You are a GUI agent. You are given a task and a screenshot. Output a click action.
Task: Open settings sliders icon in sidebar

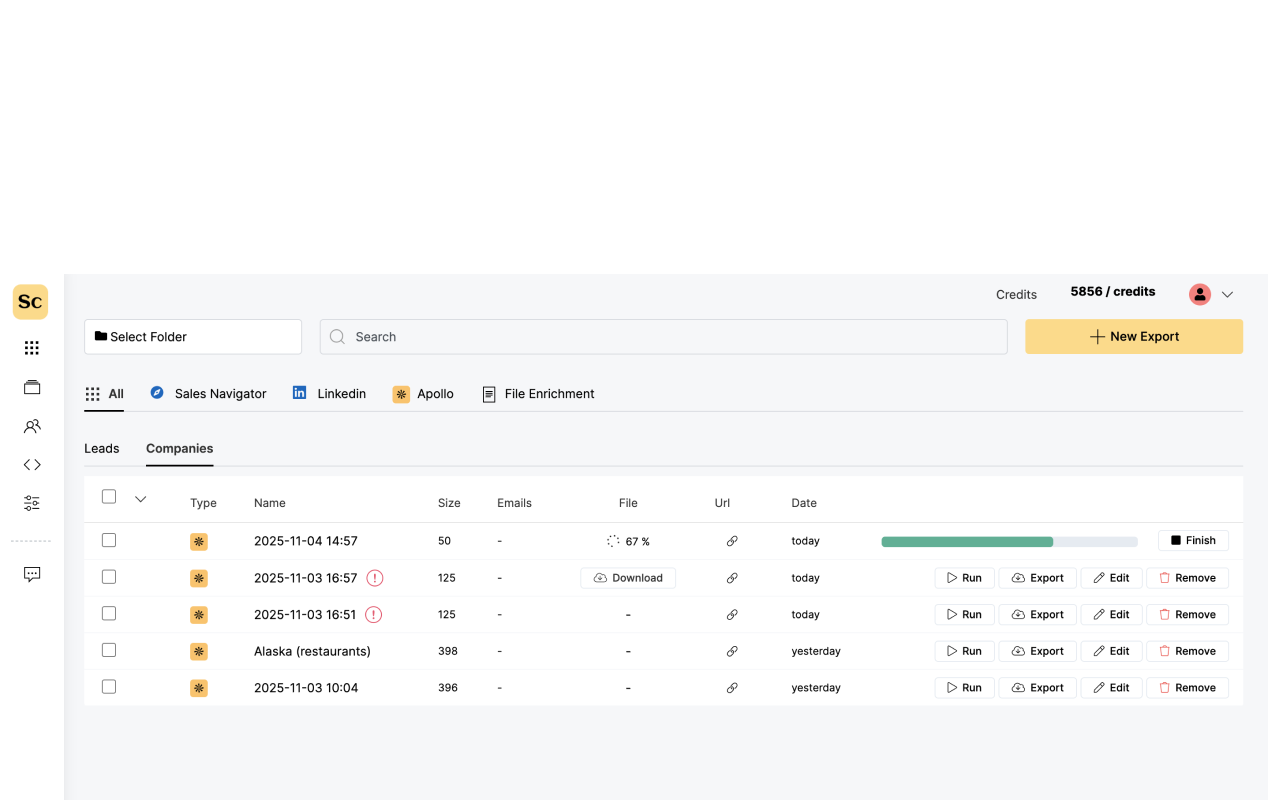click(x=31, y=503)
